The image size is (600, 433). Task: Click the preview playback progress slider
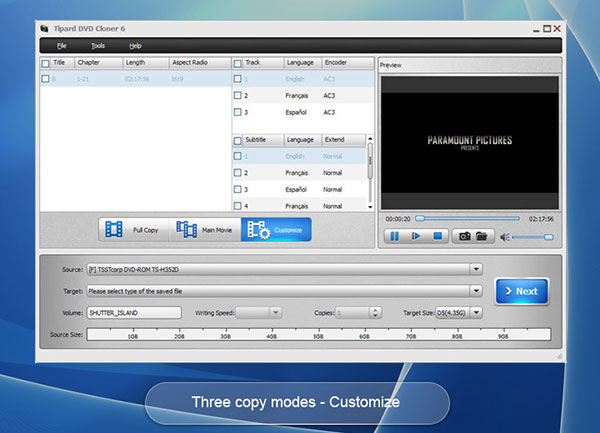(x=468, y=218)
